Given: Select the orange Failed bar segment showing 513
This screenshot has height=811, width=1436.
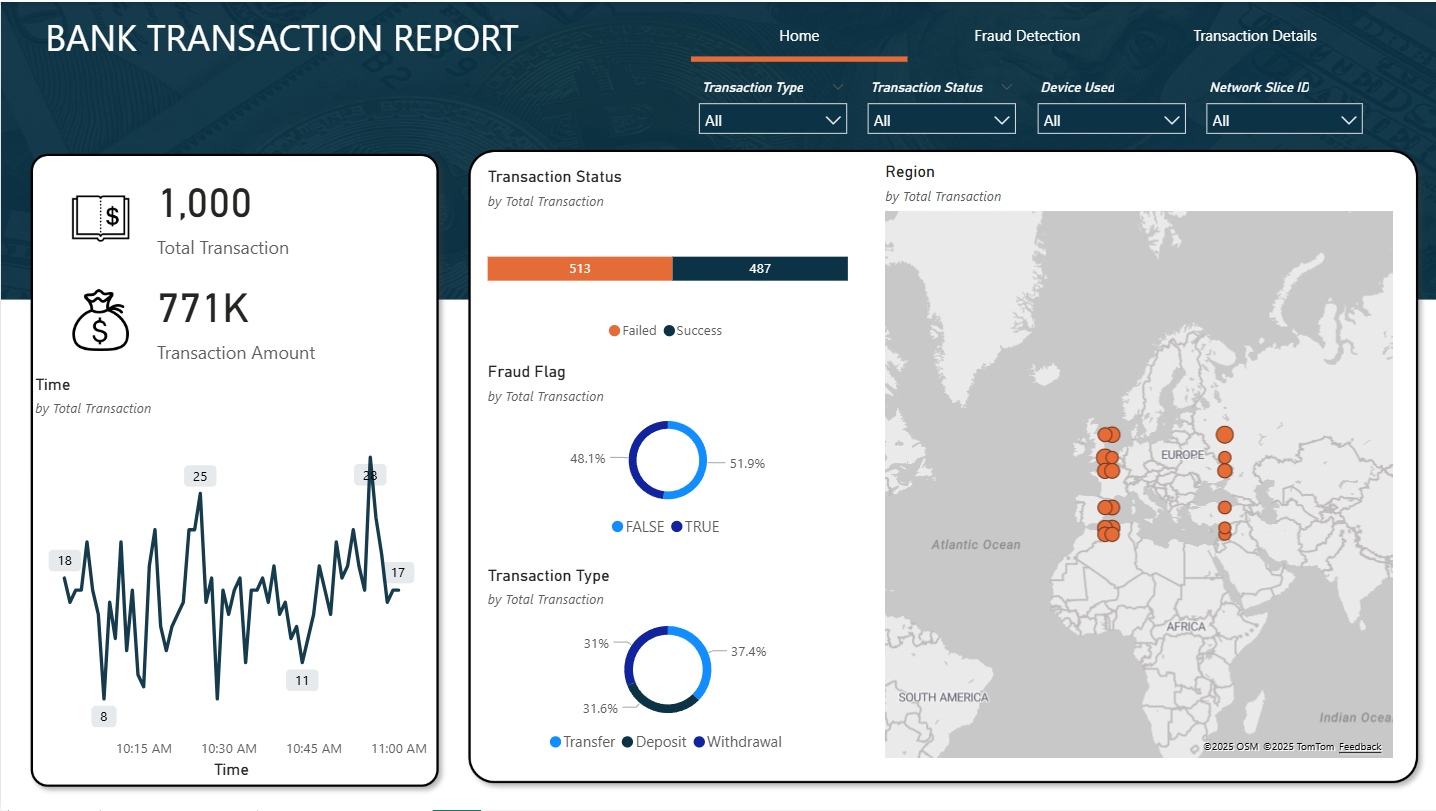Looking at the screenshot, I should coord(580,269).
